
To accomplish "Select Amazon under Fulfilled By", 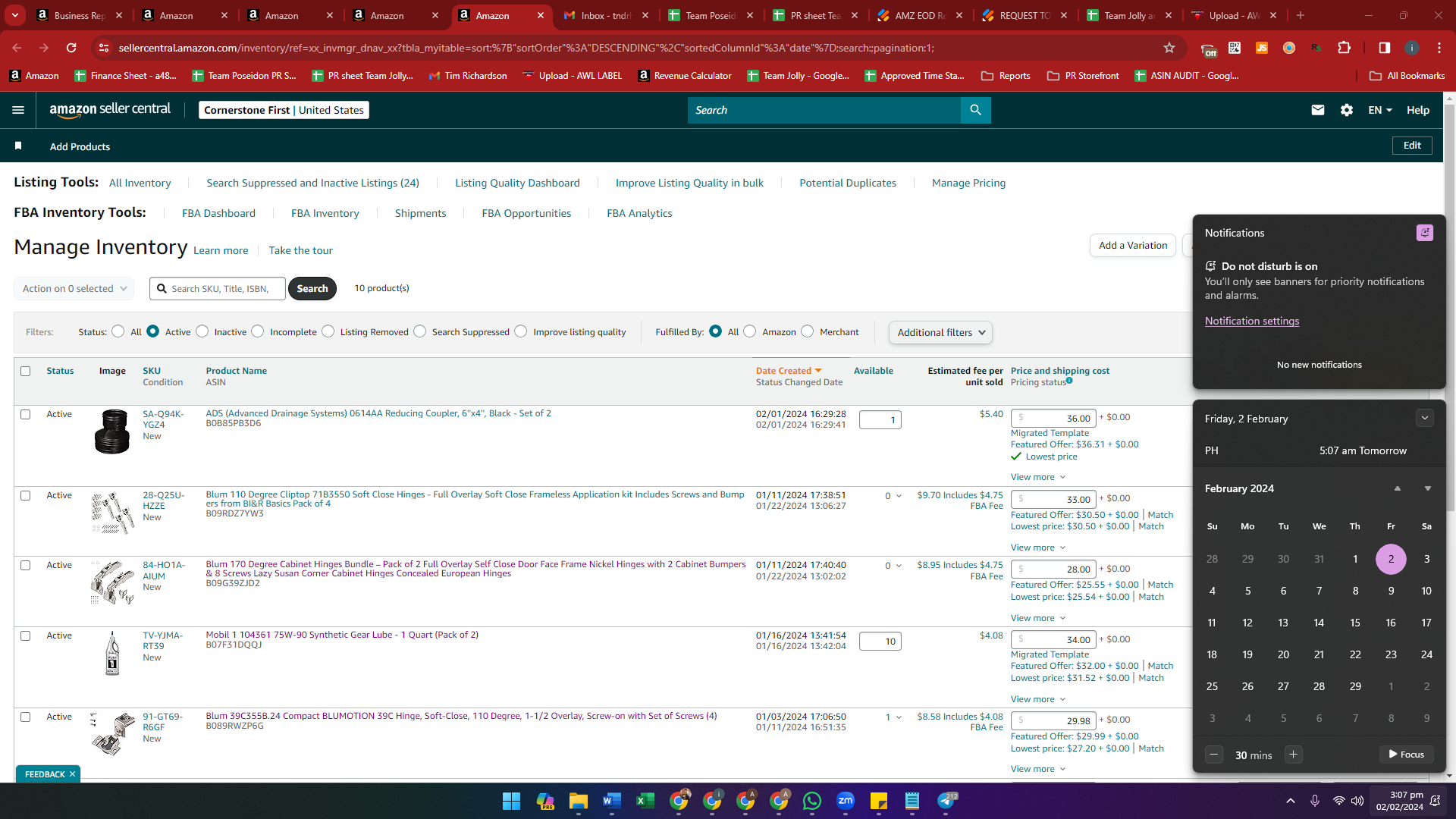I will tap(750, 331).
